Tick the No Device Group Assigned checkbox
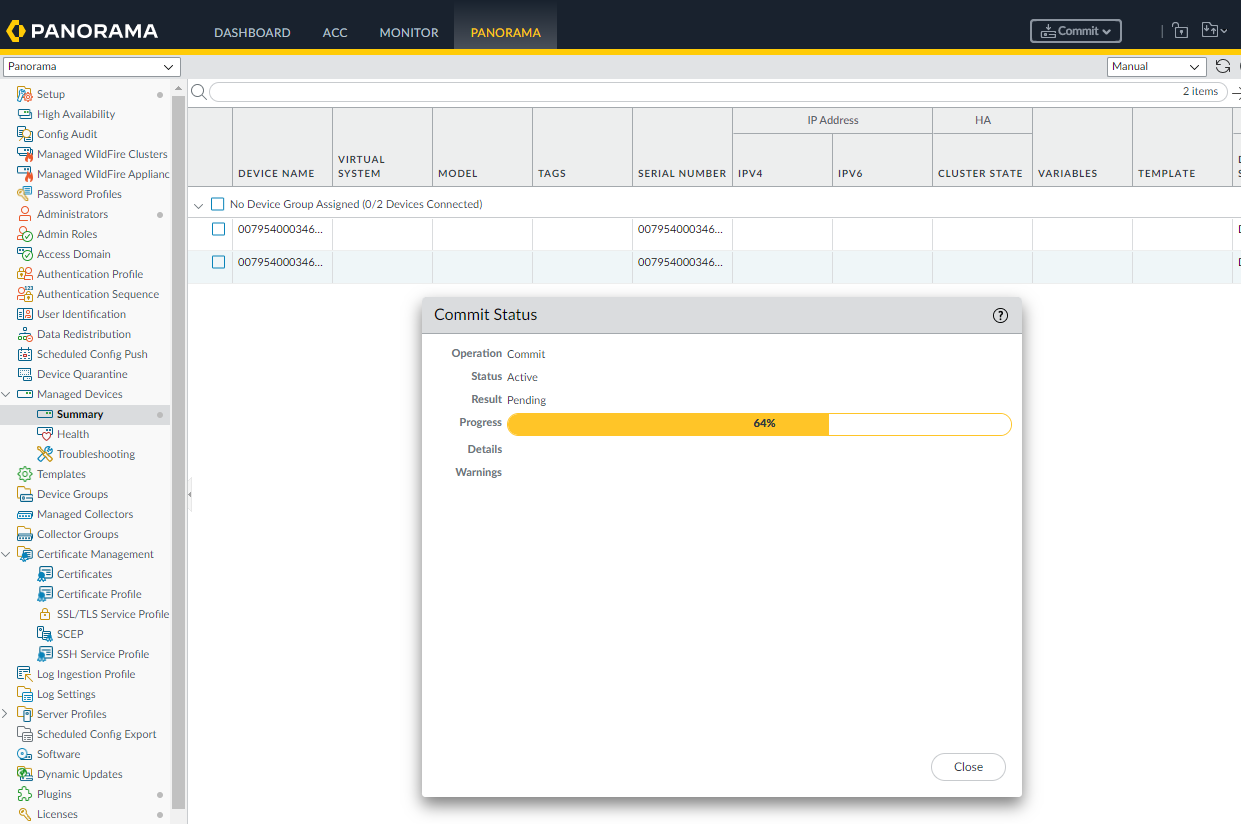 point(217,204)
